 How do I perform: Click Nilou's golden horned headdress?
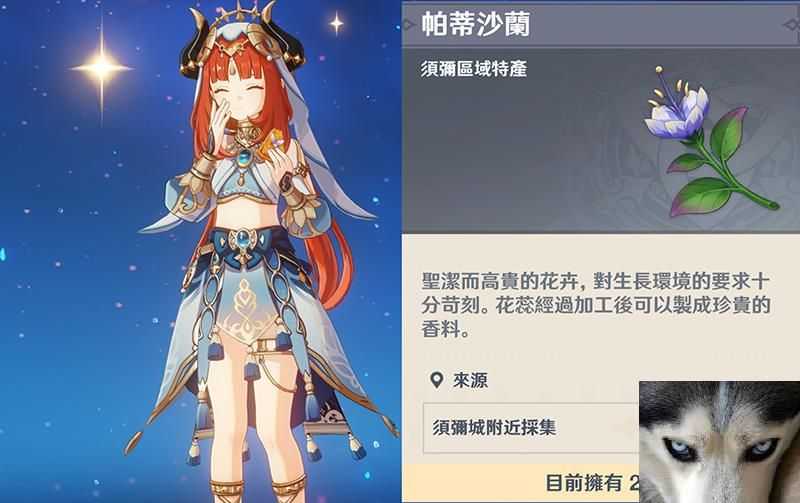coord(240,38)
